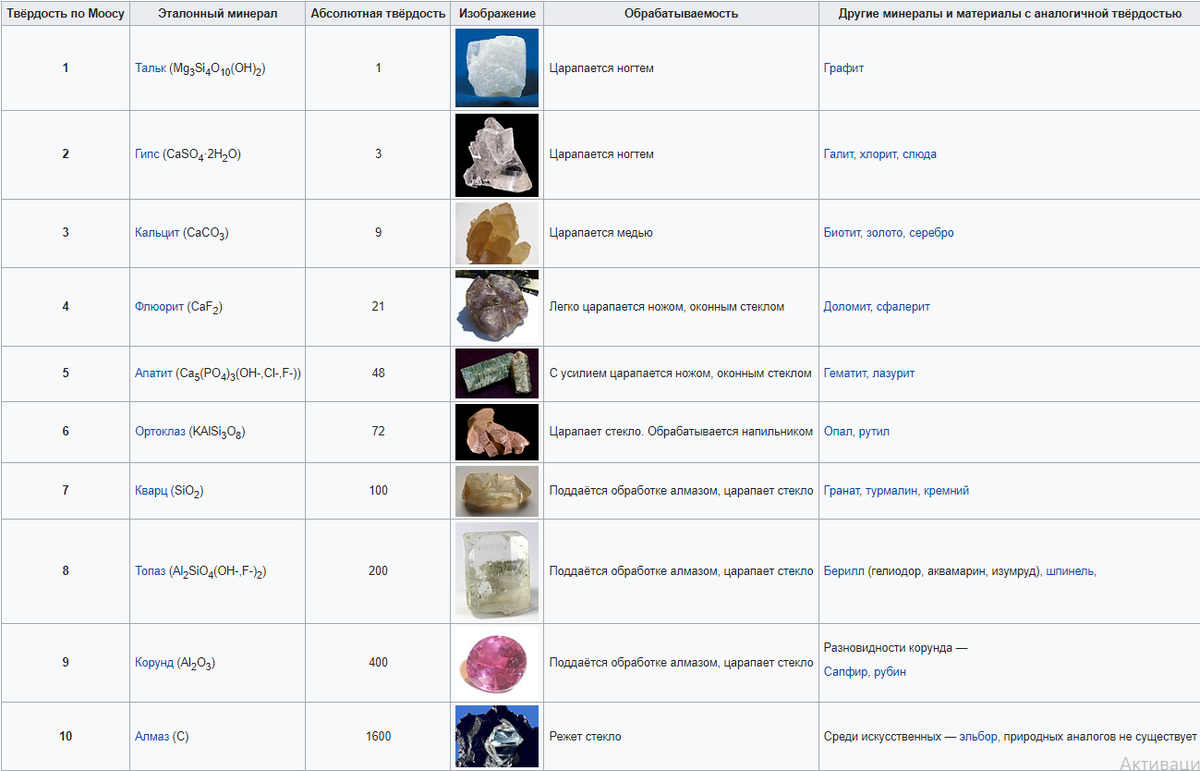Click the fluorite mineral image

point(497,306)
